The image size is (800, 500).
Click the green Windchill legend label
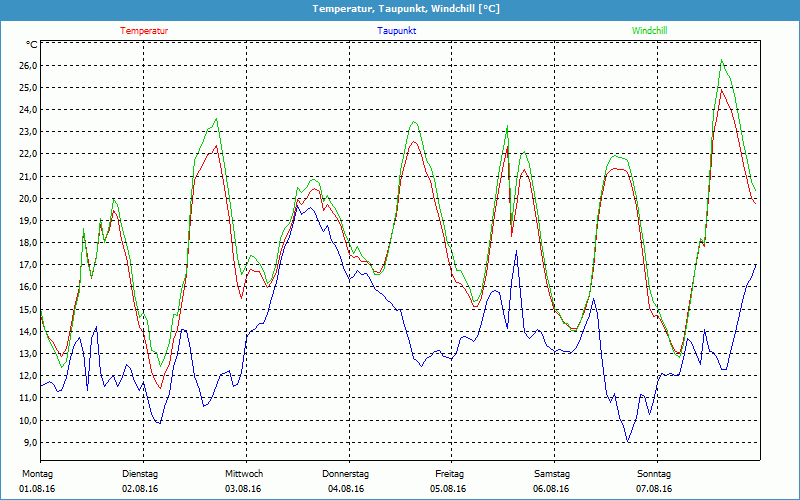(649, 31)
